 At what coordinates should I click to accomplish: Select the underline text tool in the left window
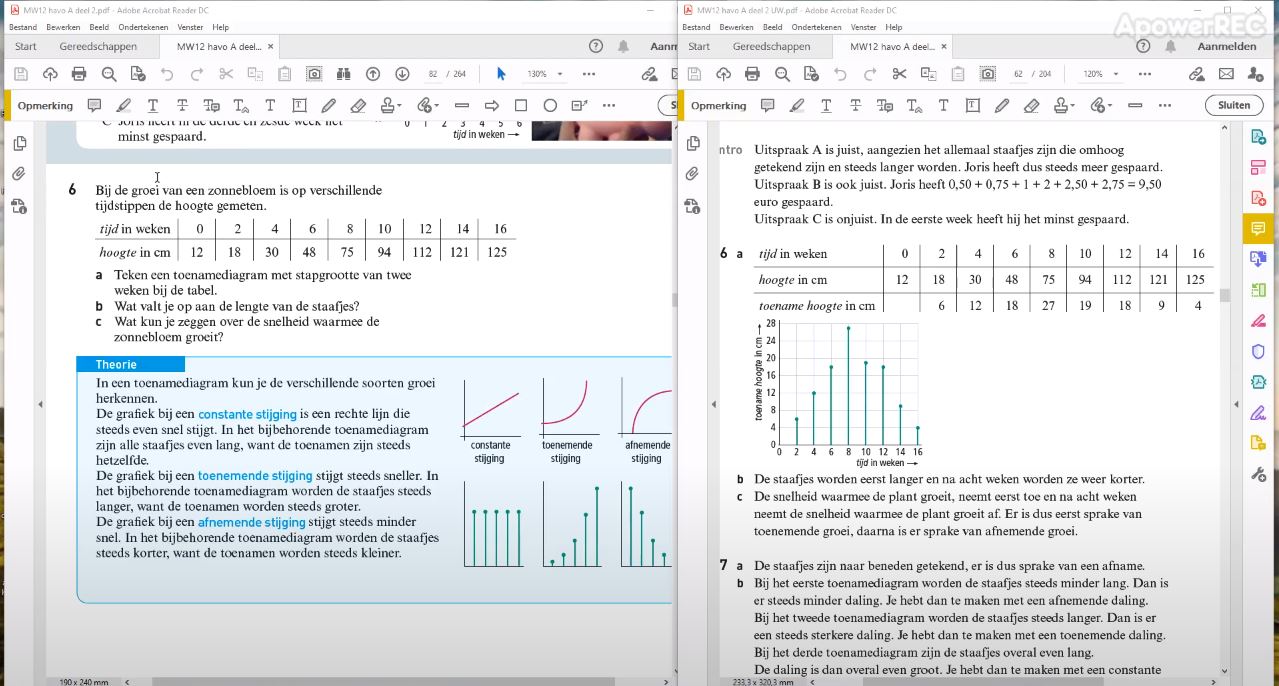pyautogui.click(x=153, y=105)
